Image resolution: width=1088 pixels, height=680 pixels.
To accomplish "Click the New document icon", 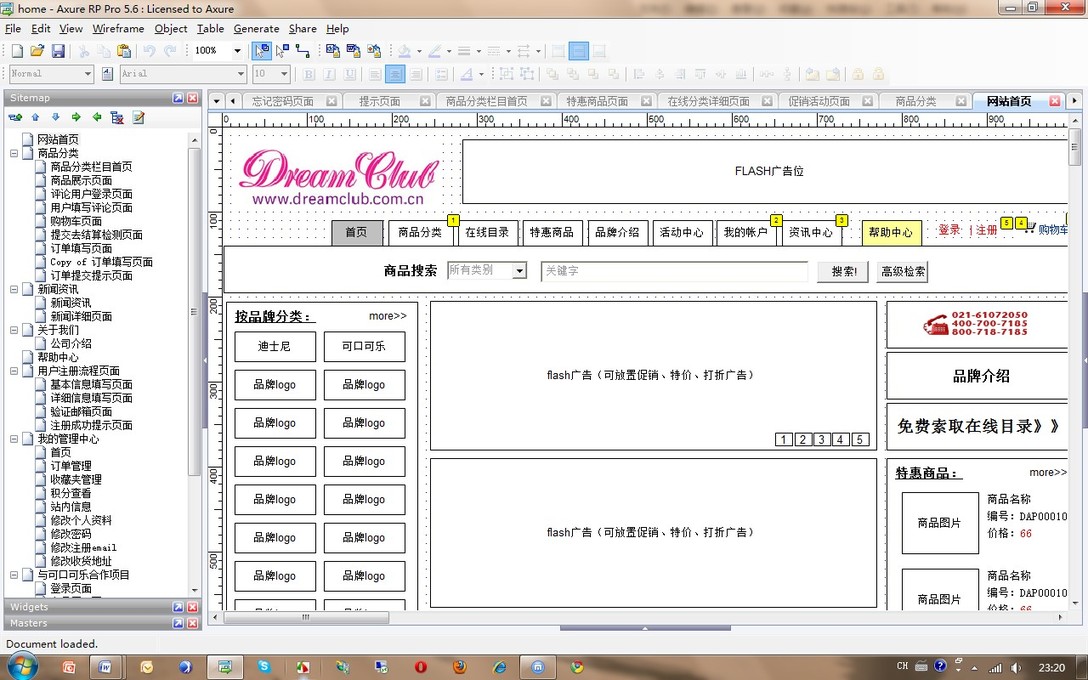I will 17,51.
